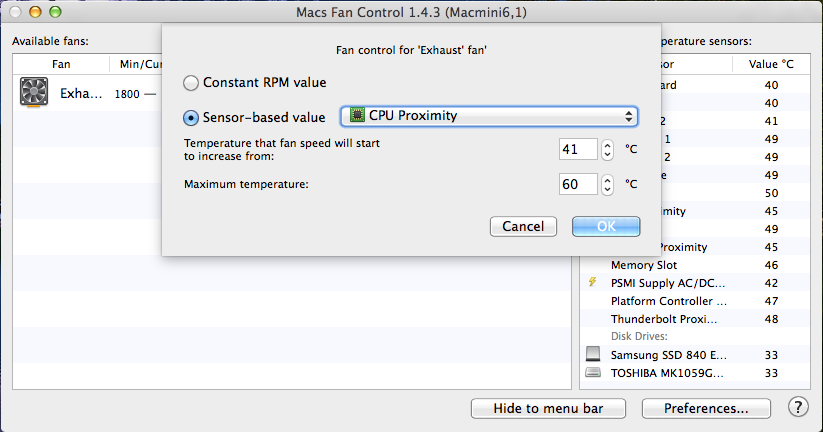The height and width of the screenshot is (432, 823).
Task: Confirm fan settings with OK
Action: point(606,226)
